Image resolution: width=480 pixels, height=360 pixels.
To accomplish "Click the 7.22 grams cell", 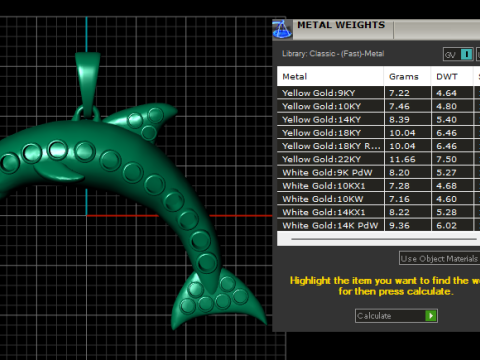I will [407, 93].
